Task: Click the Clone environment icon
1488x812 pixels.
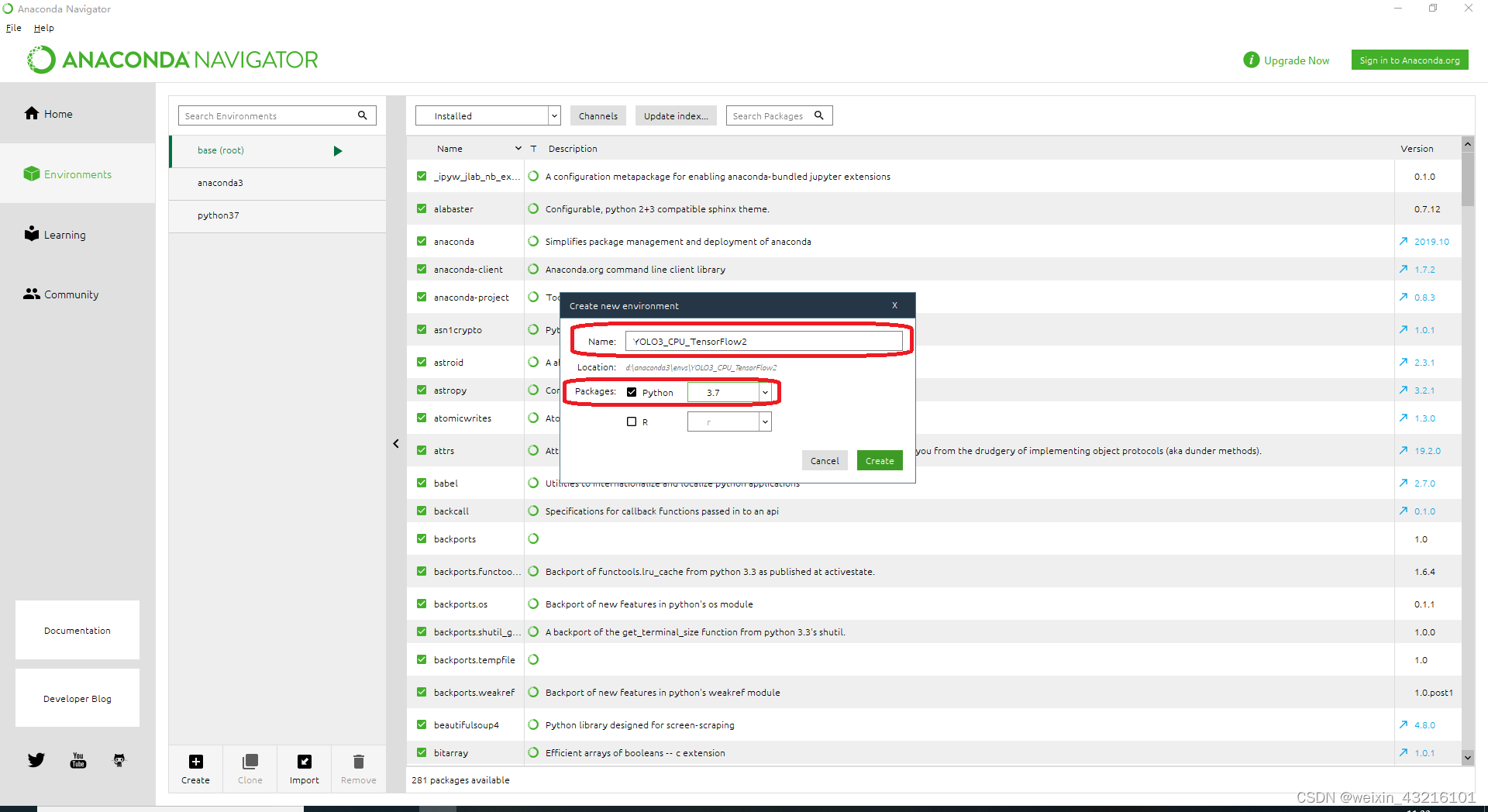Action: 250,762
